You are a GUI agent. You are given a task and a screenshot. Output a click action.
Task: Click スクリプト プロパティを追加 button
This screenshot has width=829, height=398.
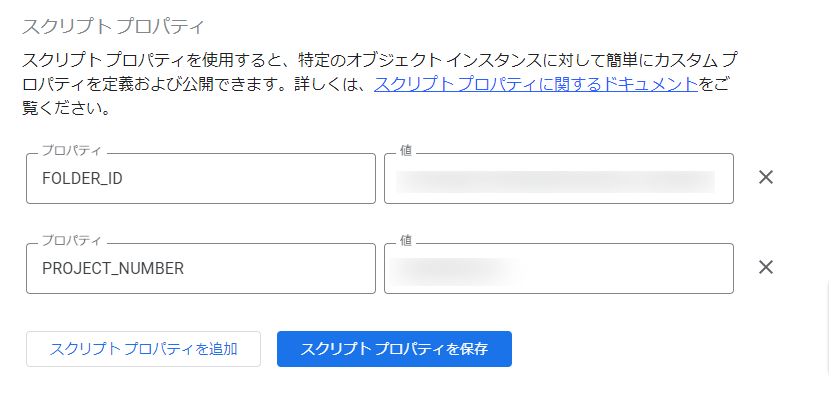point(143,349)
